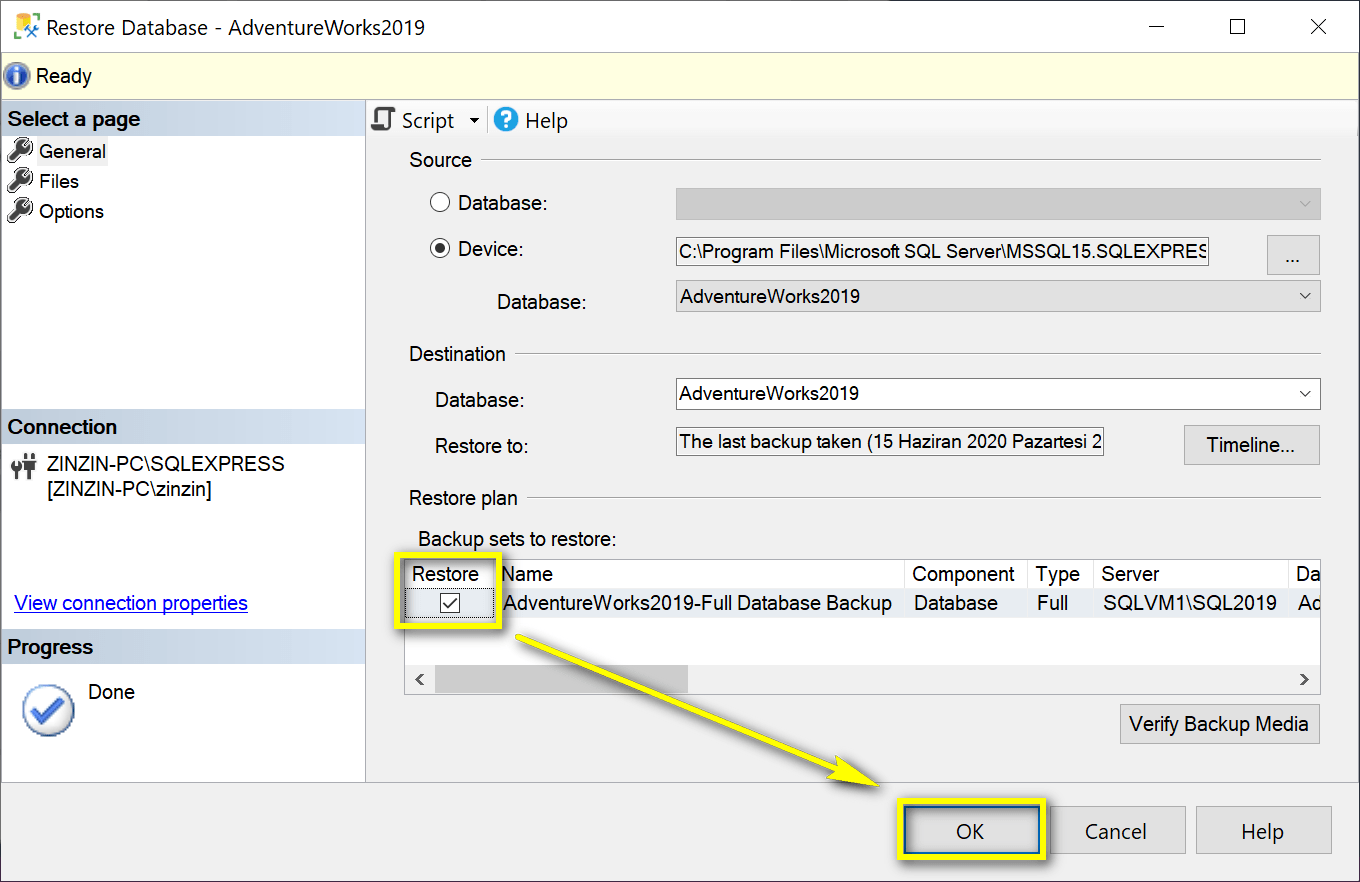The image size is (1360, 882).
Task: Maximize the Restore Database window
Action: [x=1237, y=27]
